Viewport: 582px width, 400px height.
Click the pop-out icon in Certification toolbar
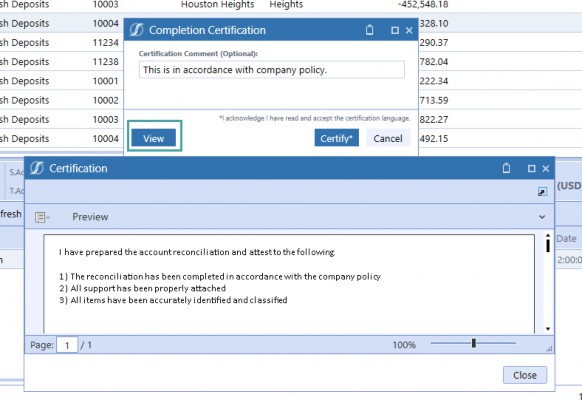click(x=542, y=191)
